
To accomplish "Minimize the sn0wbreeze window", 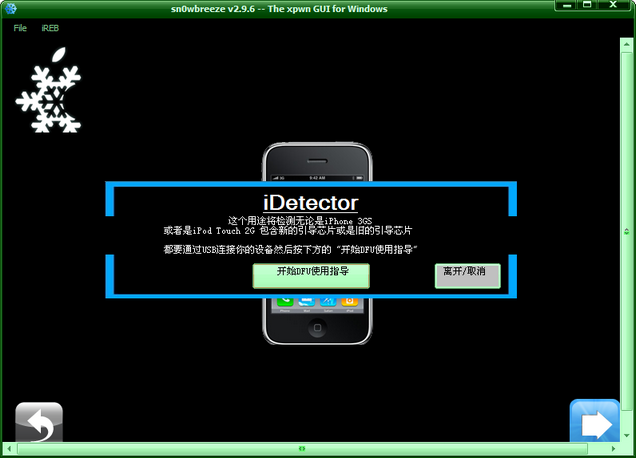I will point(567,5).
